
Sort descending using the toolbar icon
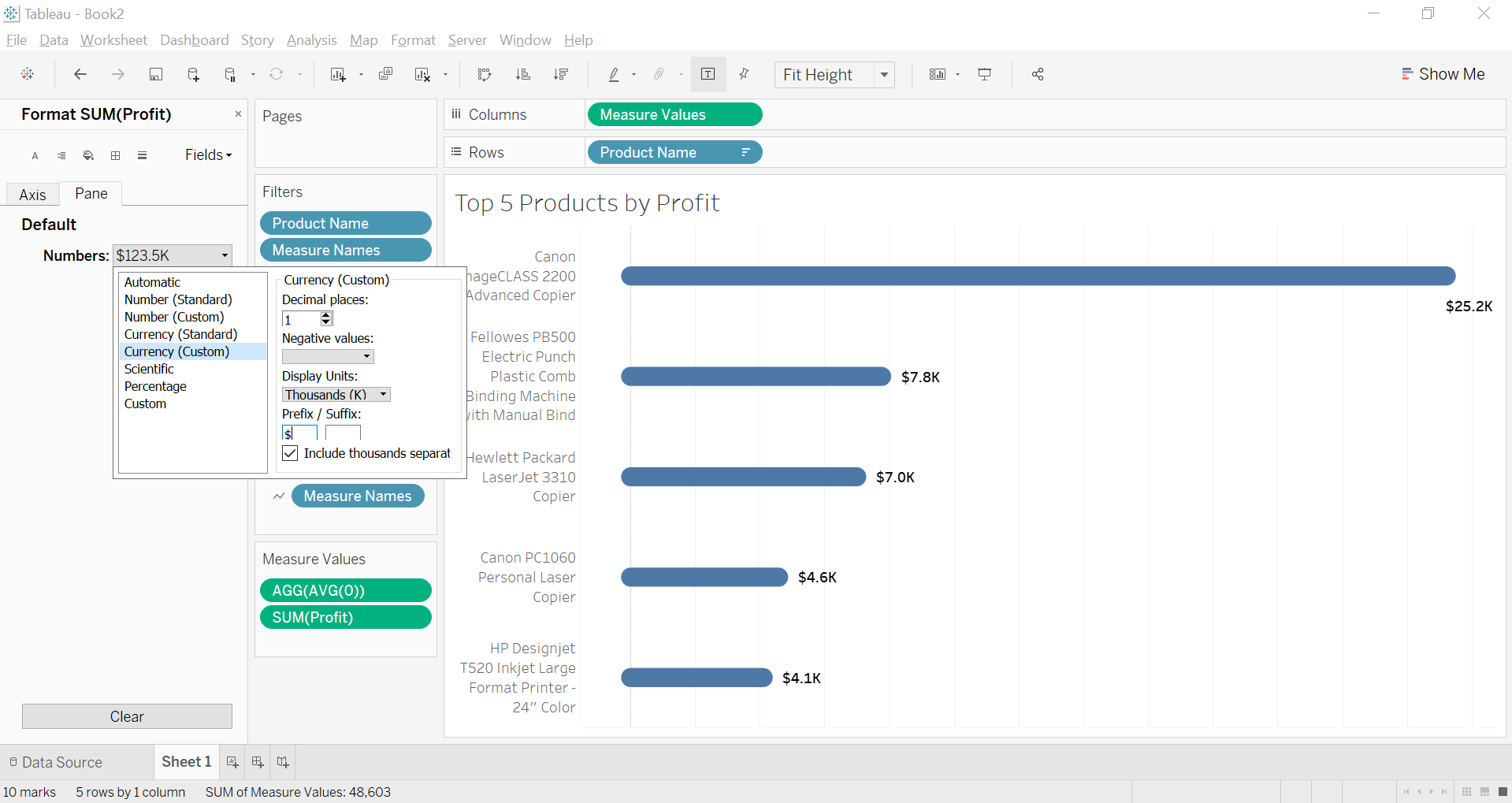click(561, 74)
